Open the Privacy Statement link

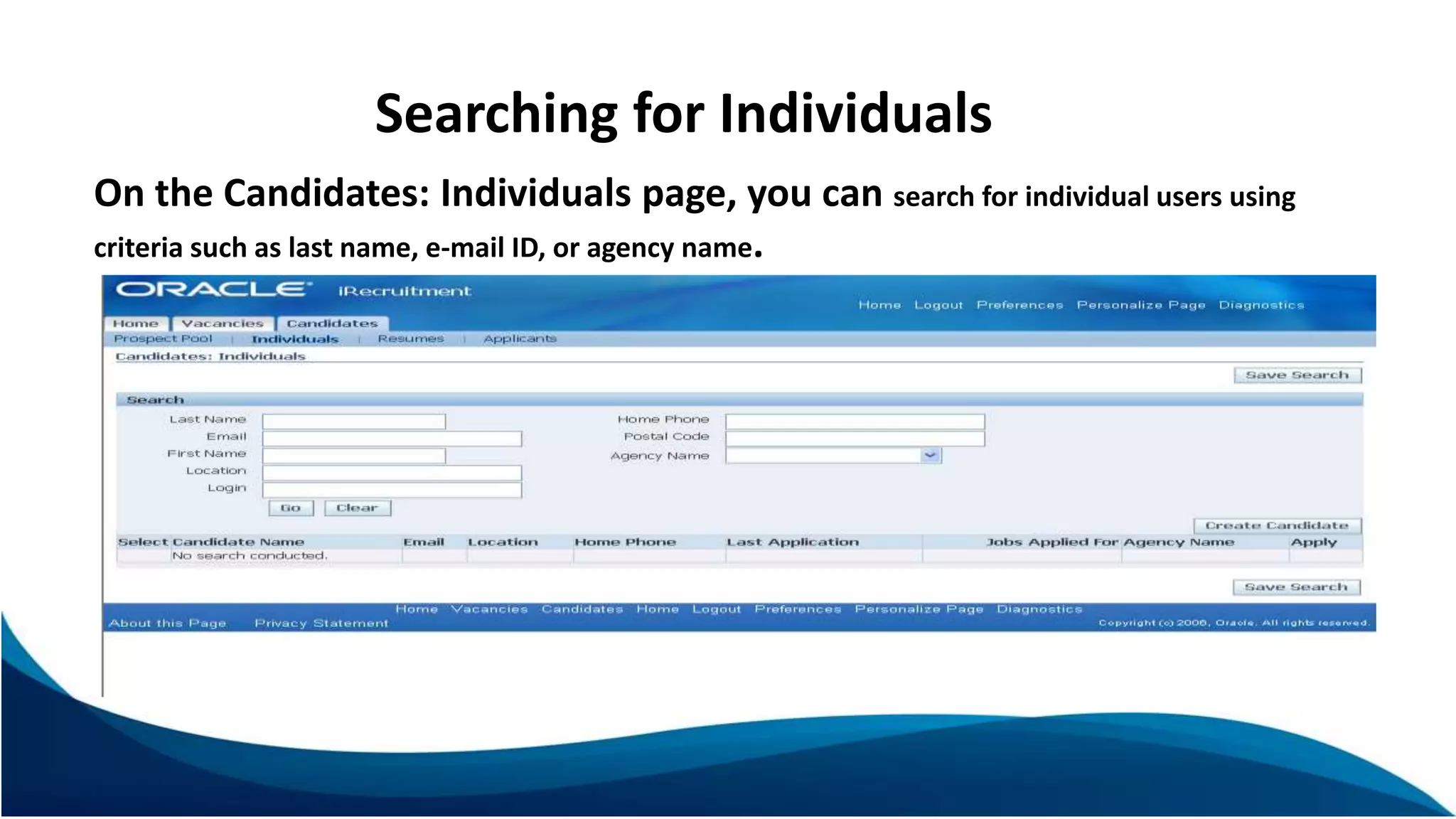(321, 623)
